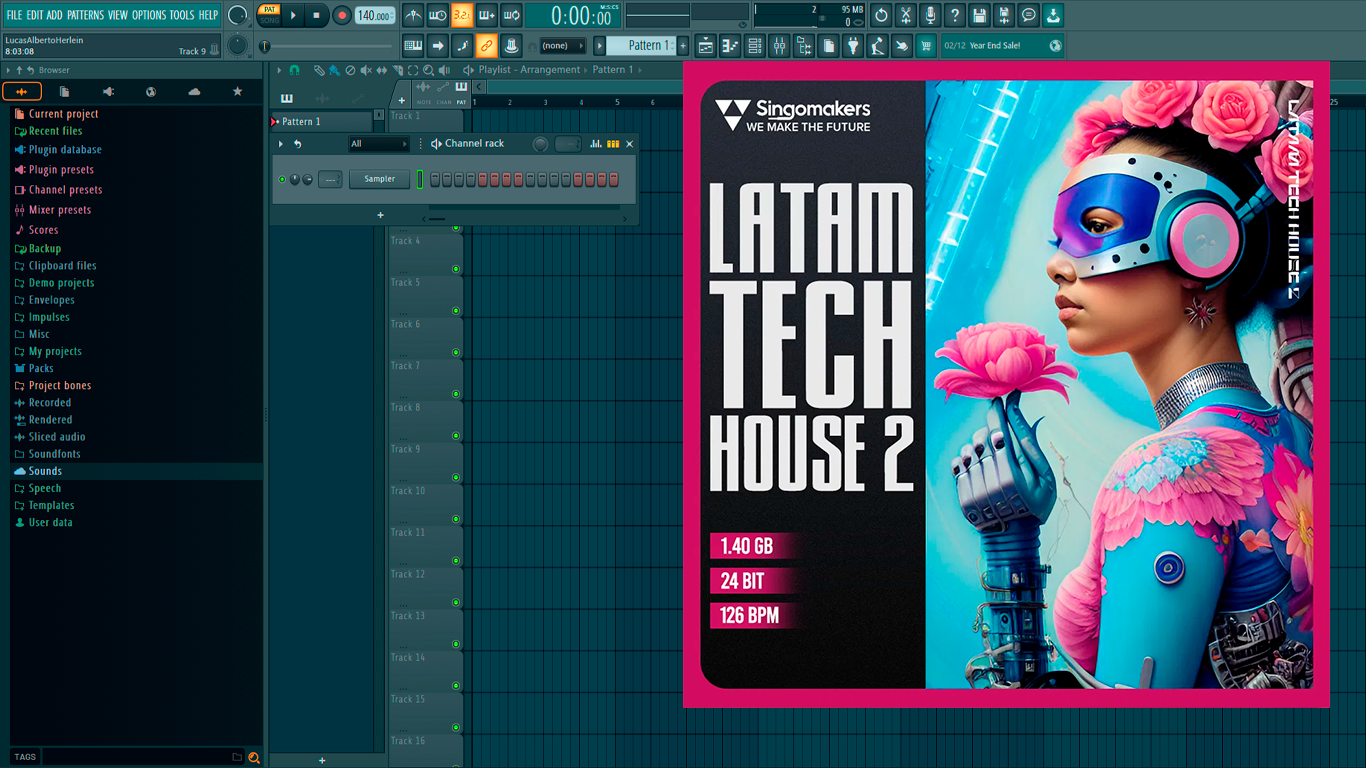Viewport: 1366px width, 768px height.
Task: Open the Mixer view icon
Action: click(779, 45)
